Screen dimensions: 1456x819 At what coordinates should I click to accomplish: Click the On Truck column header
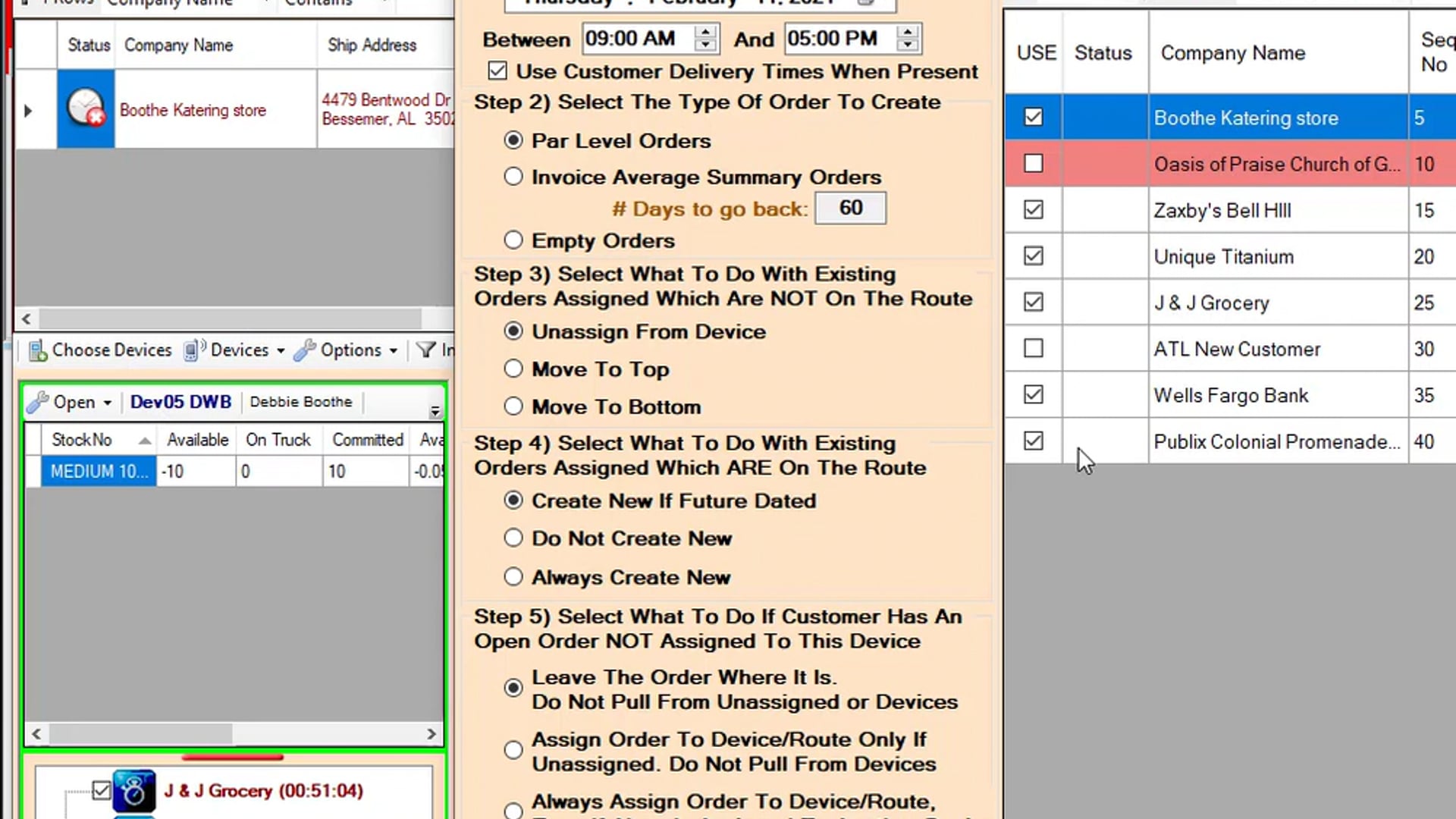pos(278,440)
